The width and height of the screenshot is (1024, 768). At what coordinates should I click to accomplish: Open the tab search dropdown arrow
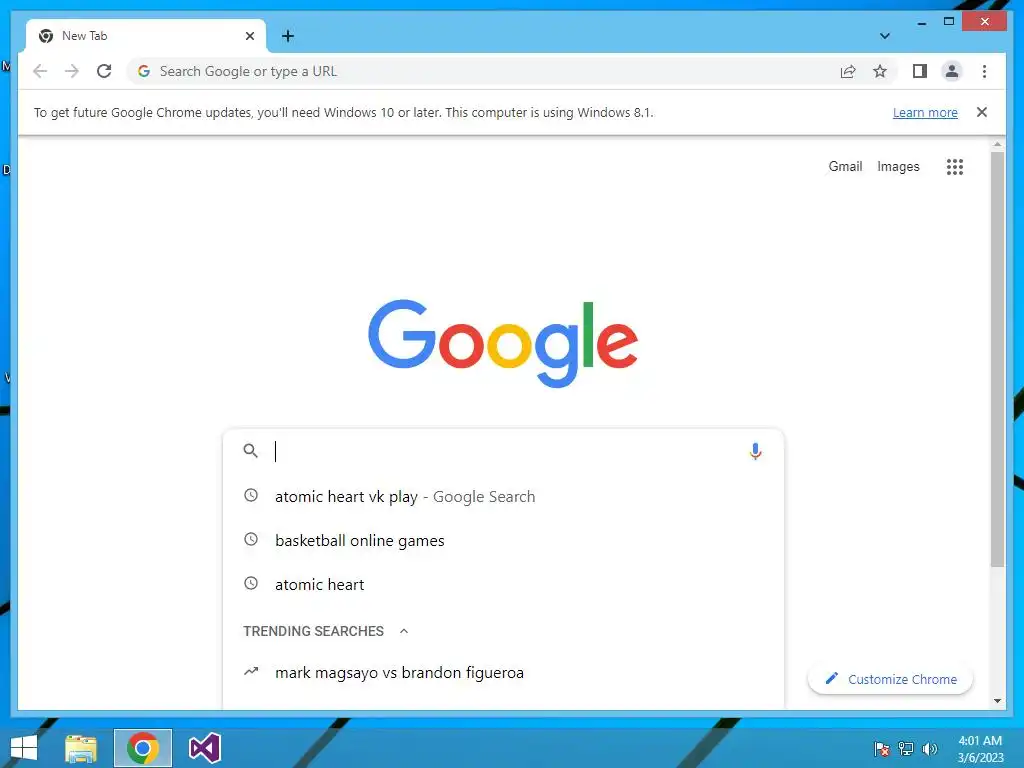pyautogui.click(x=884, y=36)
